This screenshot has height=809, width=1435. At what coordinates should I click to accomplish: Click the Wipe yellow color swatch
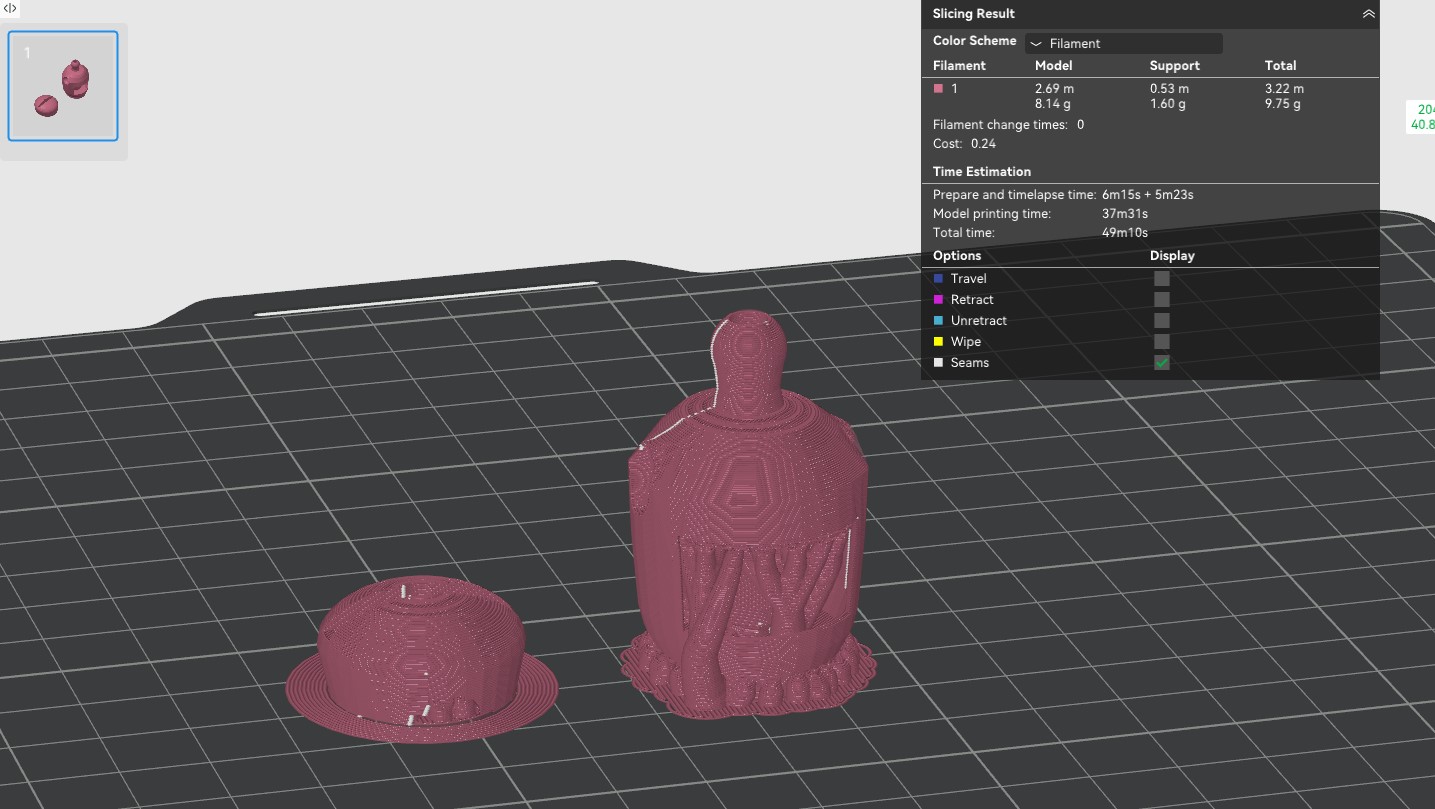click(x=938, y=341)
